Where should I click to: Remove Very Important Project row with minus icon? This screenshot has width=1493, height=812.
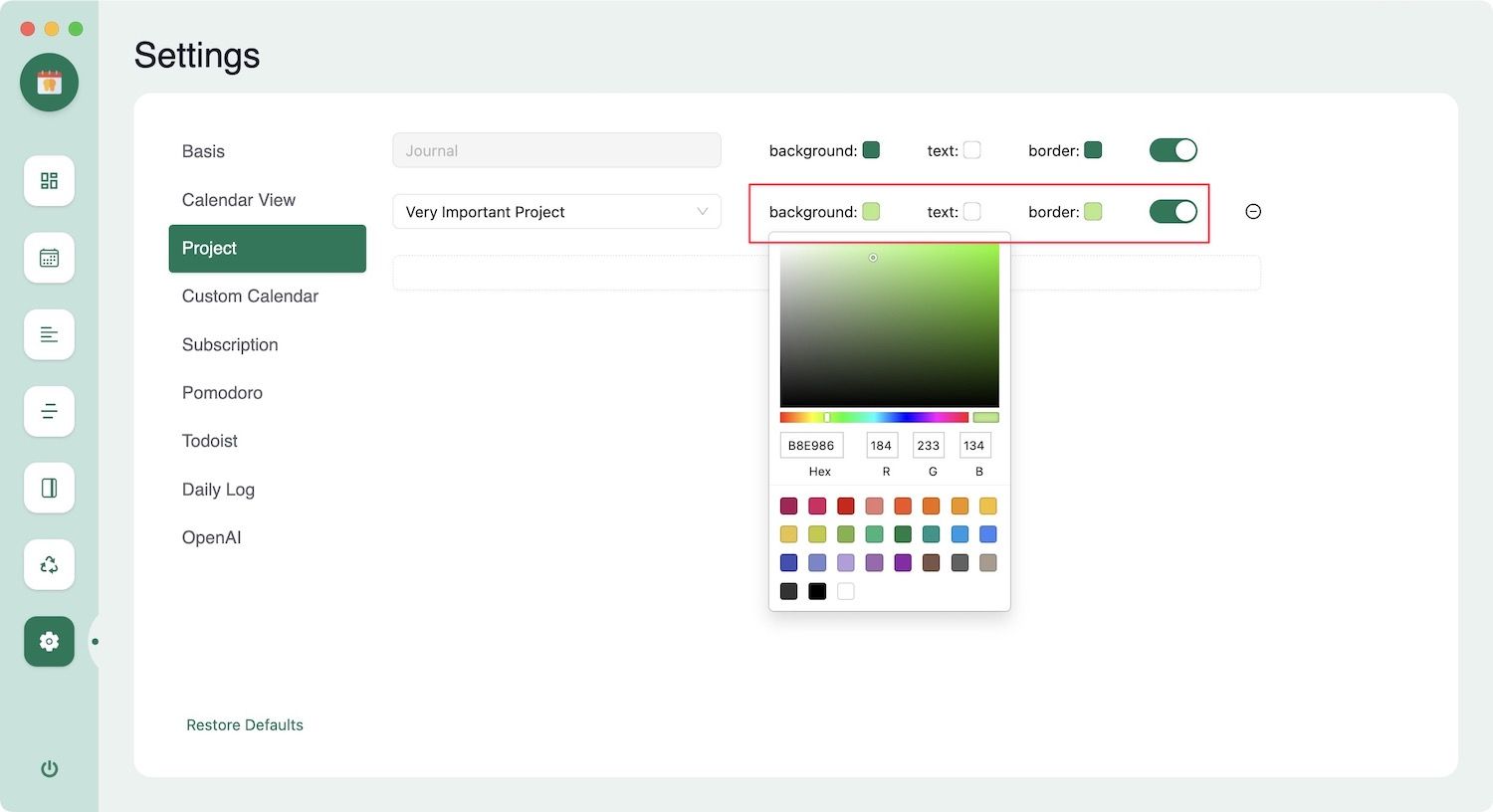[1253, 211]
